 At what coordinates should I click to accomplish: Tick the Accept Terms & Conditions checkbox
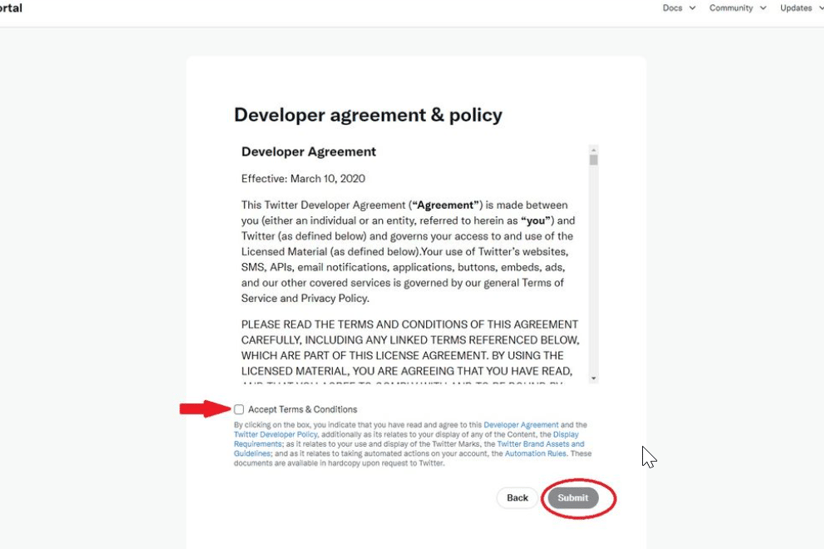tap(239, 409)
